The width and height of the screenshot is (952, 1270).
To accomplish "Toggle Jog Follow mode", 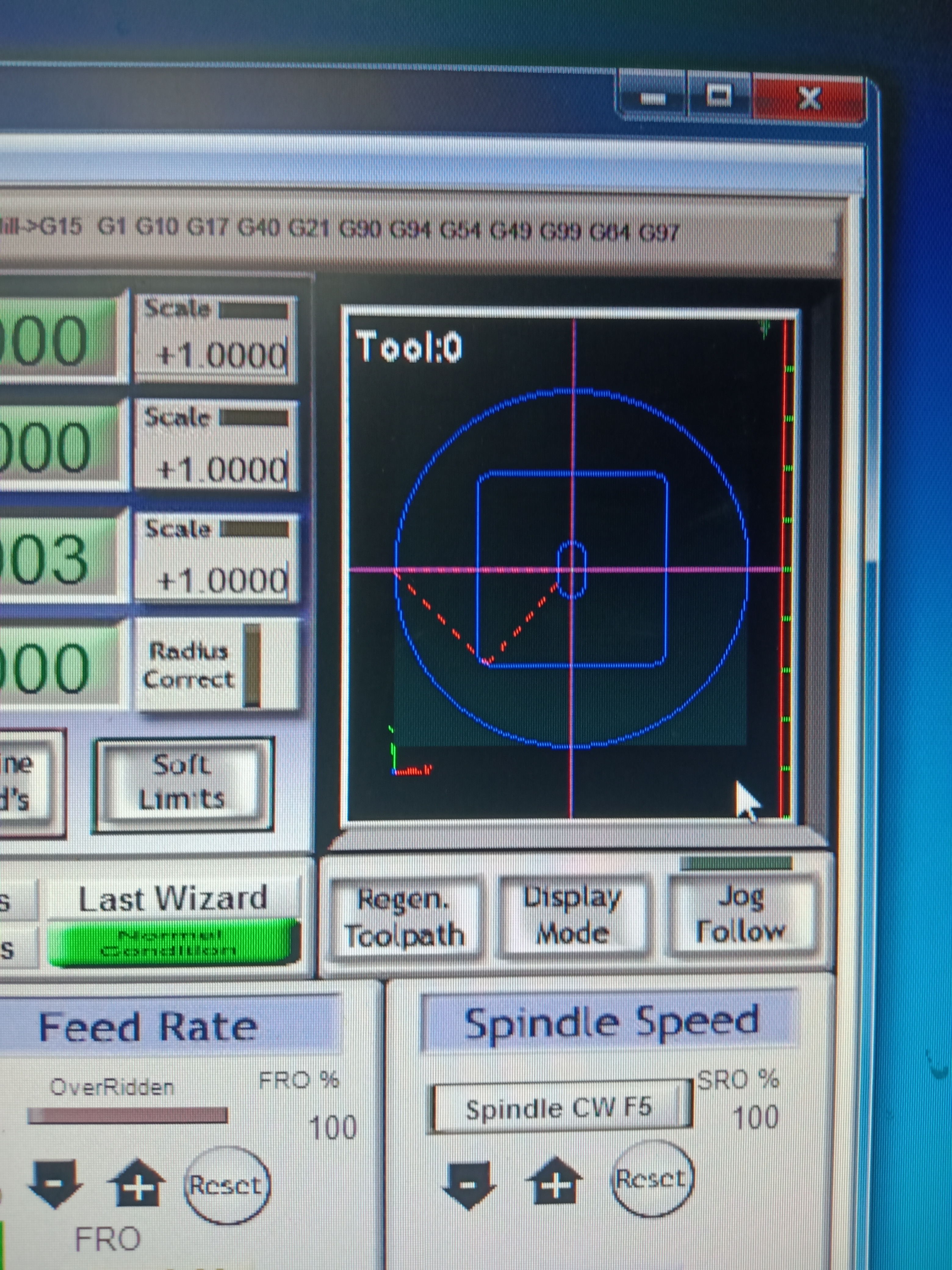I will [740, 915].
